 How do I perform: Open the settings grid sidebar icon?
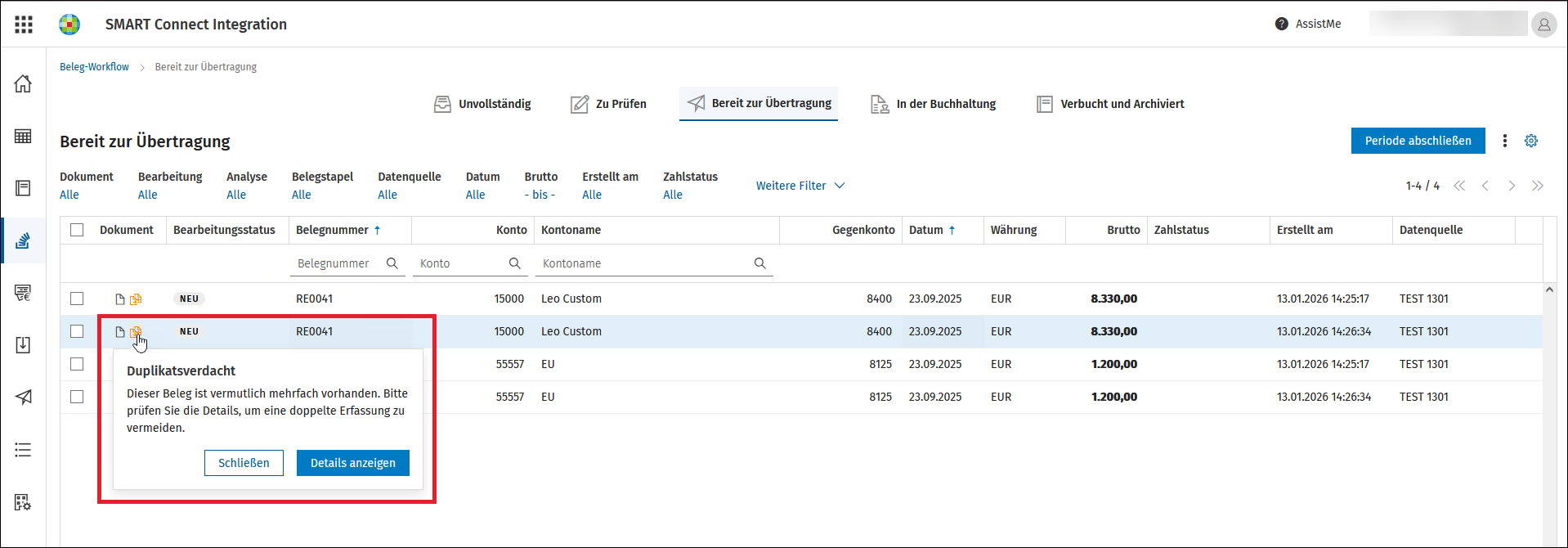[23, 502]
